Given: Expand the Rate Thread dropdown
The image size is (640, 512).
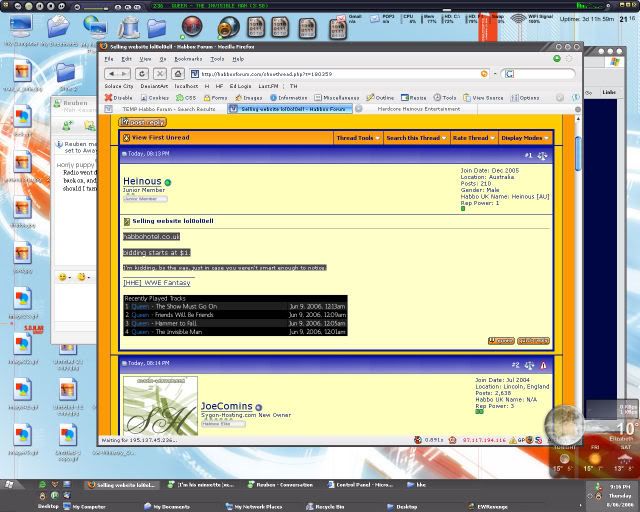Looking at the screenshot, I should click(x=473, y=138).
